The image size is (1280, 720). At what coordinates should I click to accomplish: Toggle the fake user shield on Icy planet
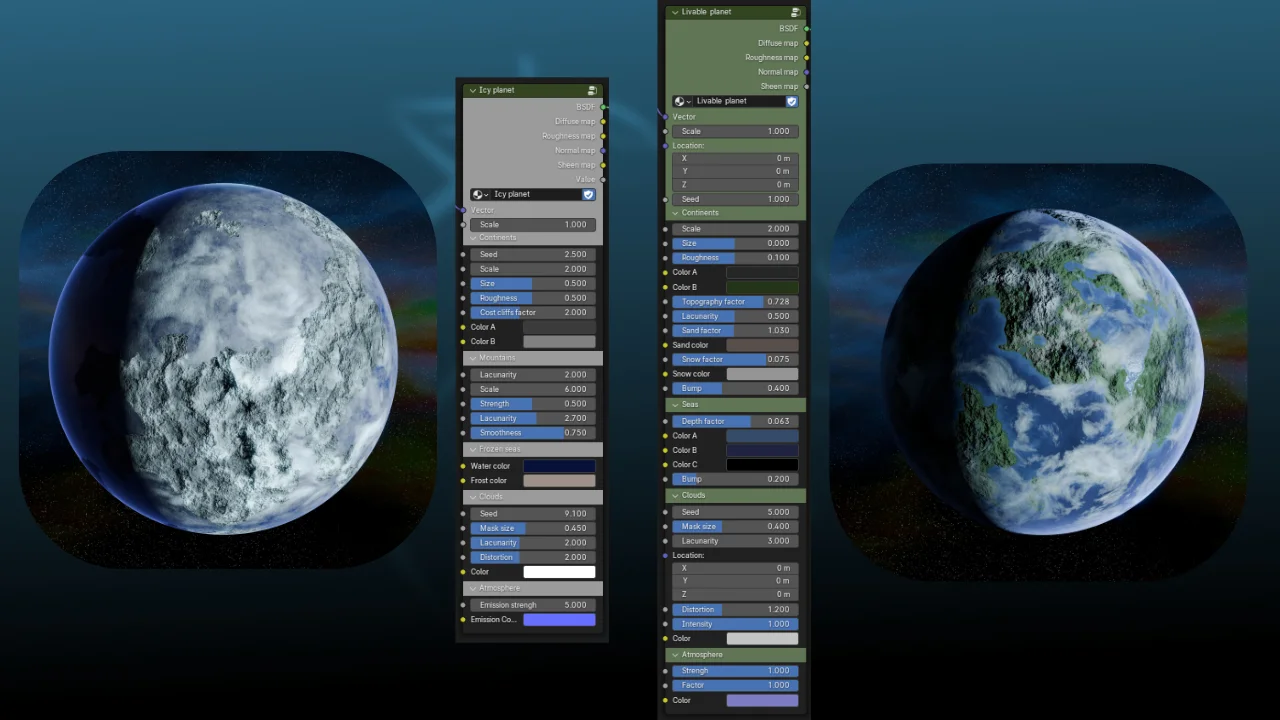588,194
